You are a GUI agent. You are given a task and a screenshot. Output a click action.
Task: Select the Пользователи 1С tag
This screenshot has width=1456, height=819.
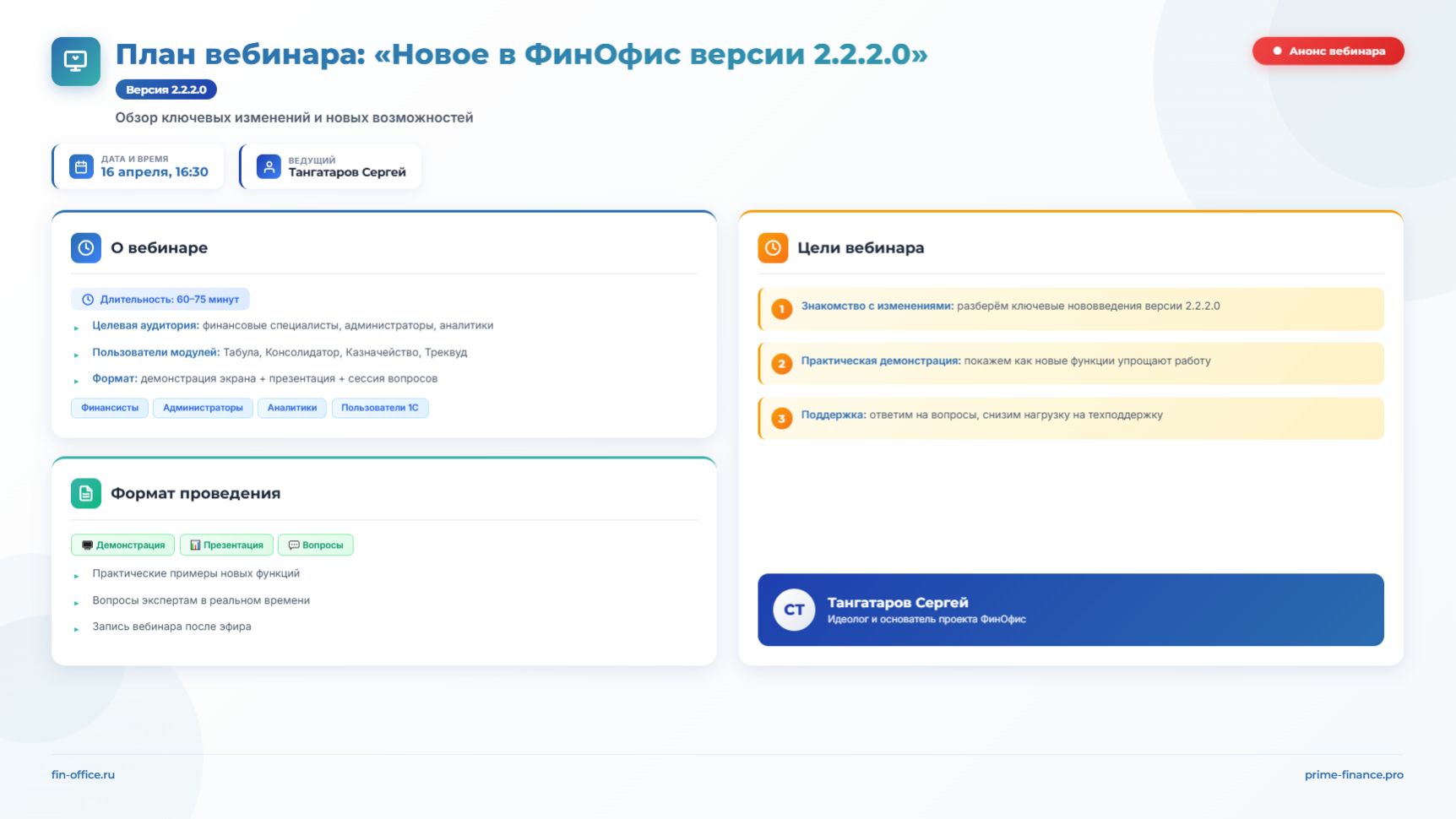pos(380,408)
